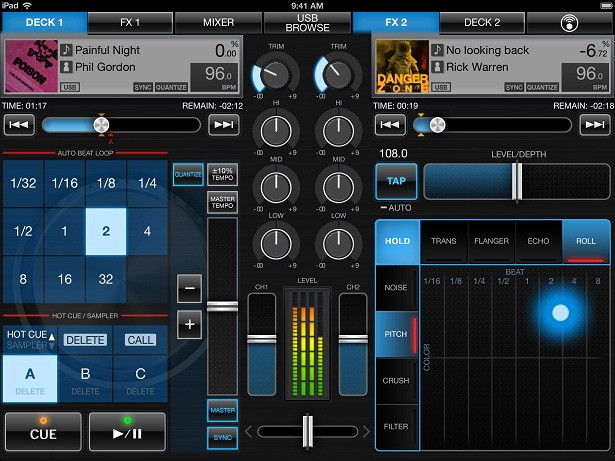The height and width of the screenshot is (461, 615).
Task: Expand the Hot Cue / Sampler selector
Action: pos(27,339)
